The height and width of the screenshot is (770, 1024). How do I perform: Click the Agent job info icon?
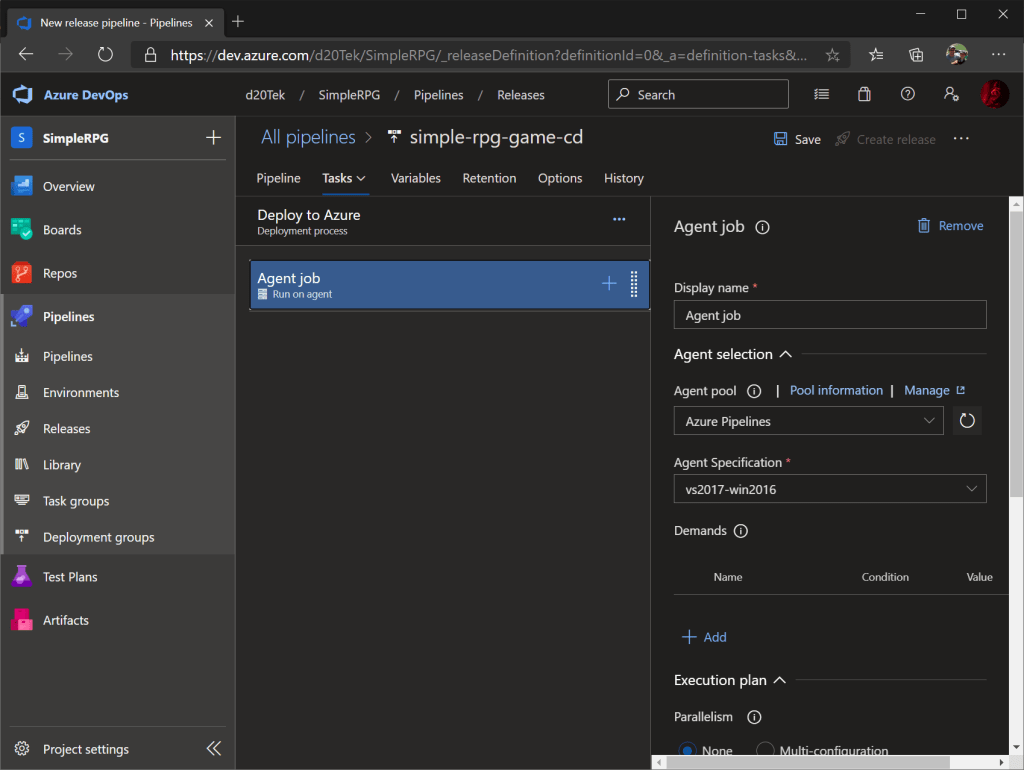pos(762,227)
